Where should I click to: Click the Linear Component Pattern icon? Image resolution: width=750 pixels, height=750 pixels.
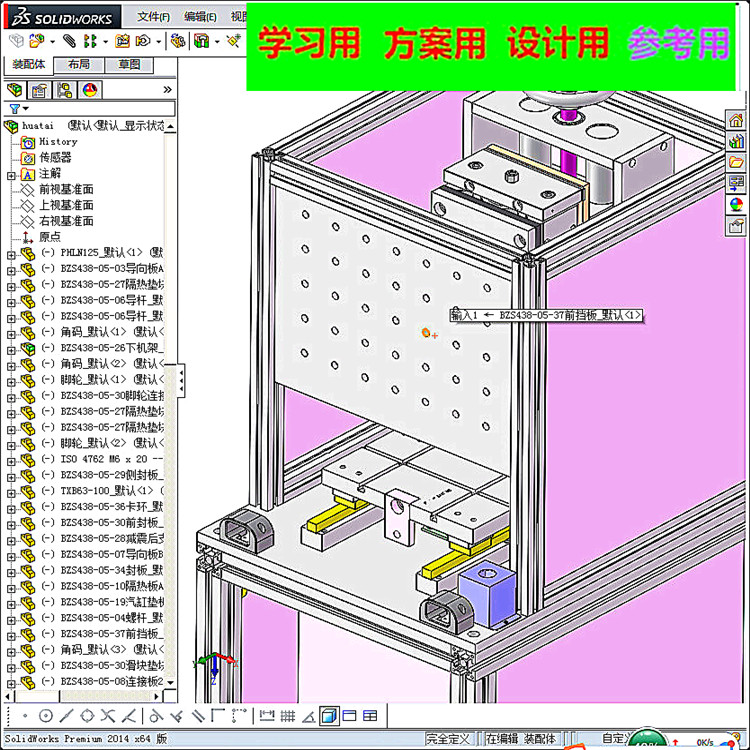[x=90, y=41]
